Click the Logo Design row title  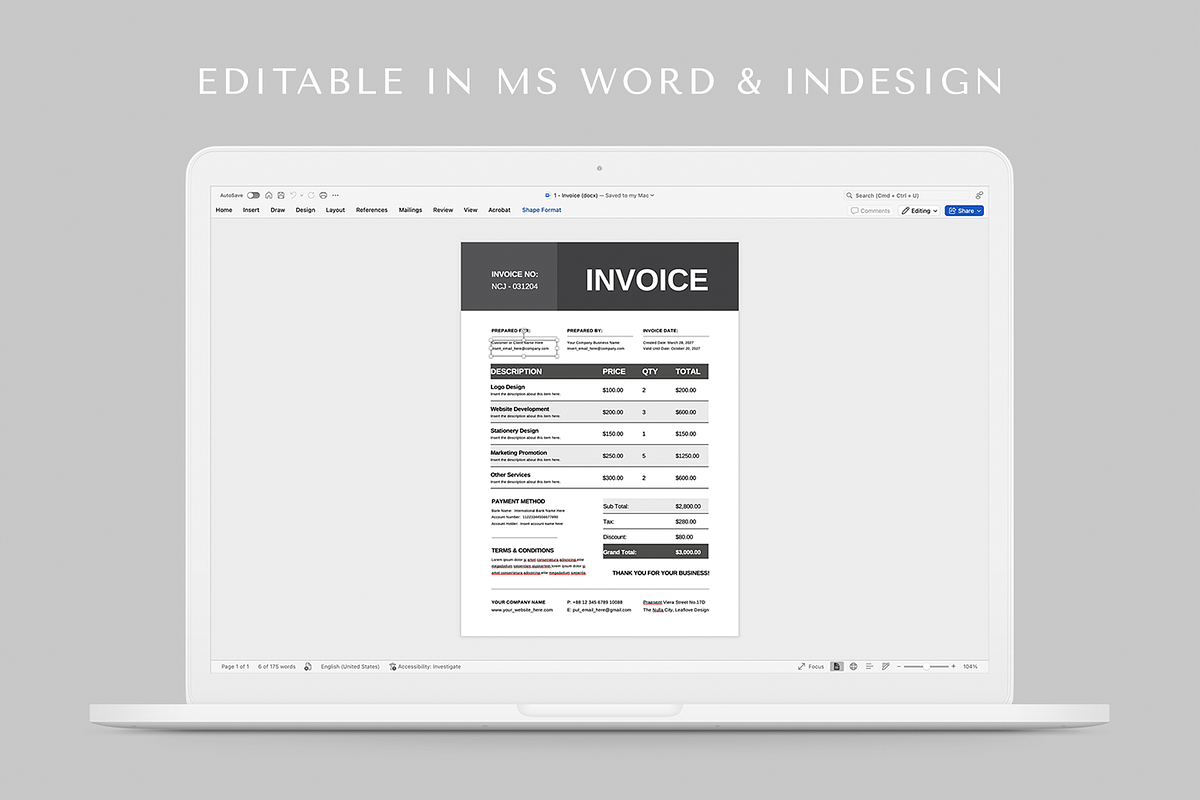tap(507, 387)
